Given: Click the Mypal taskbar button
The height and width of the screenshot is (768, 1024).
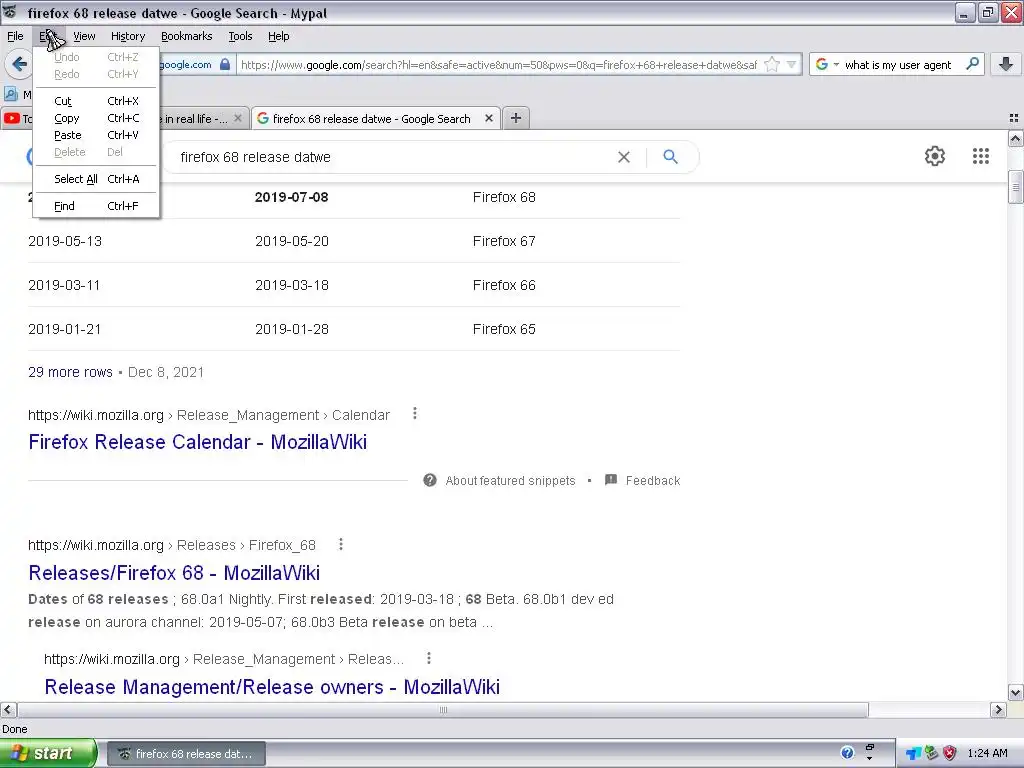Looking at the screenshot, I should coord(186,753).
